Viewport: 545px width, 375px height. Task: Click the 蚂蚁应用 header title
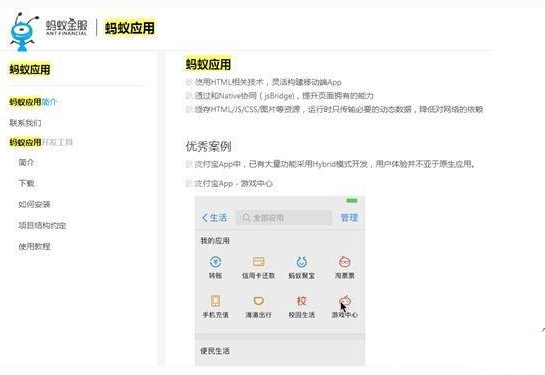[130, 28]
